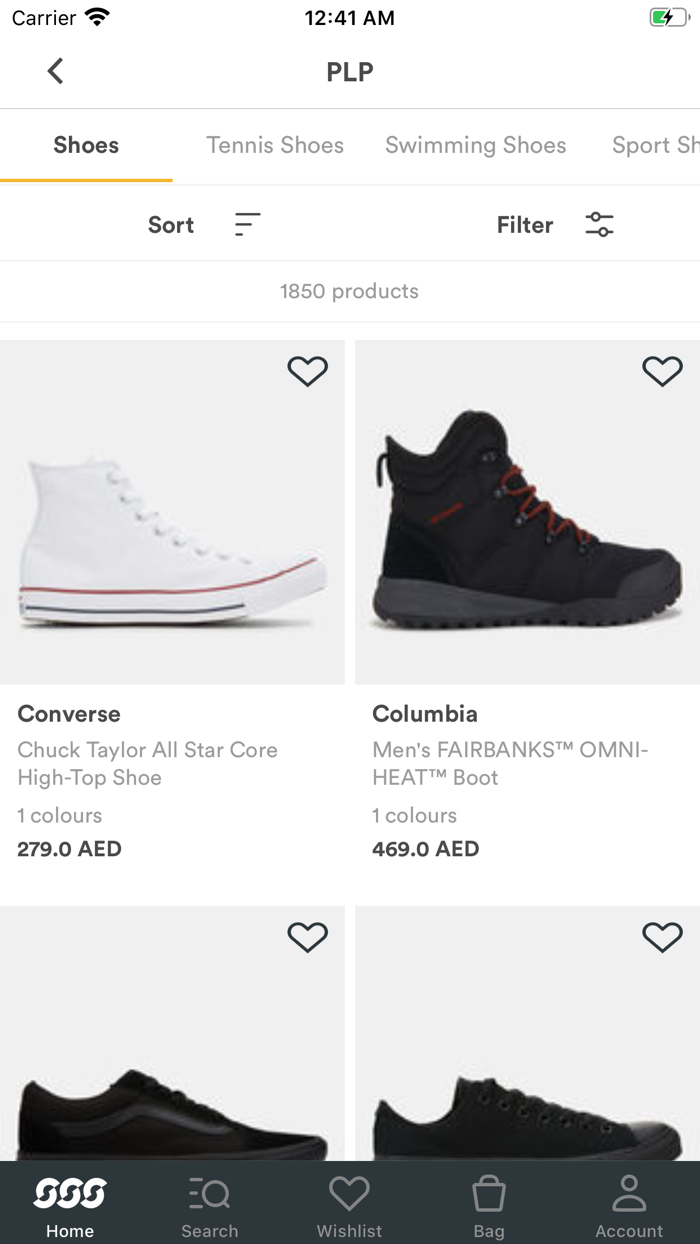Tap the filter sliders icon
Screen dimensions: 700x1244
point(599,225)
